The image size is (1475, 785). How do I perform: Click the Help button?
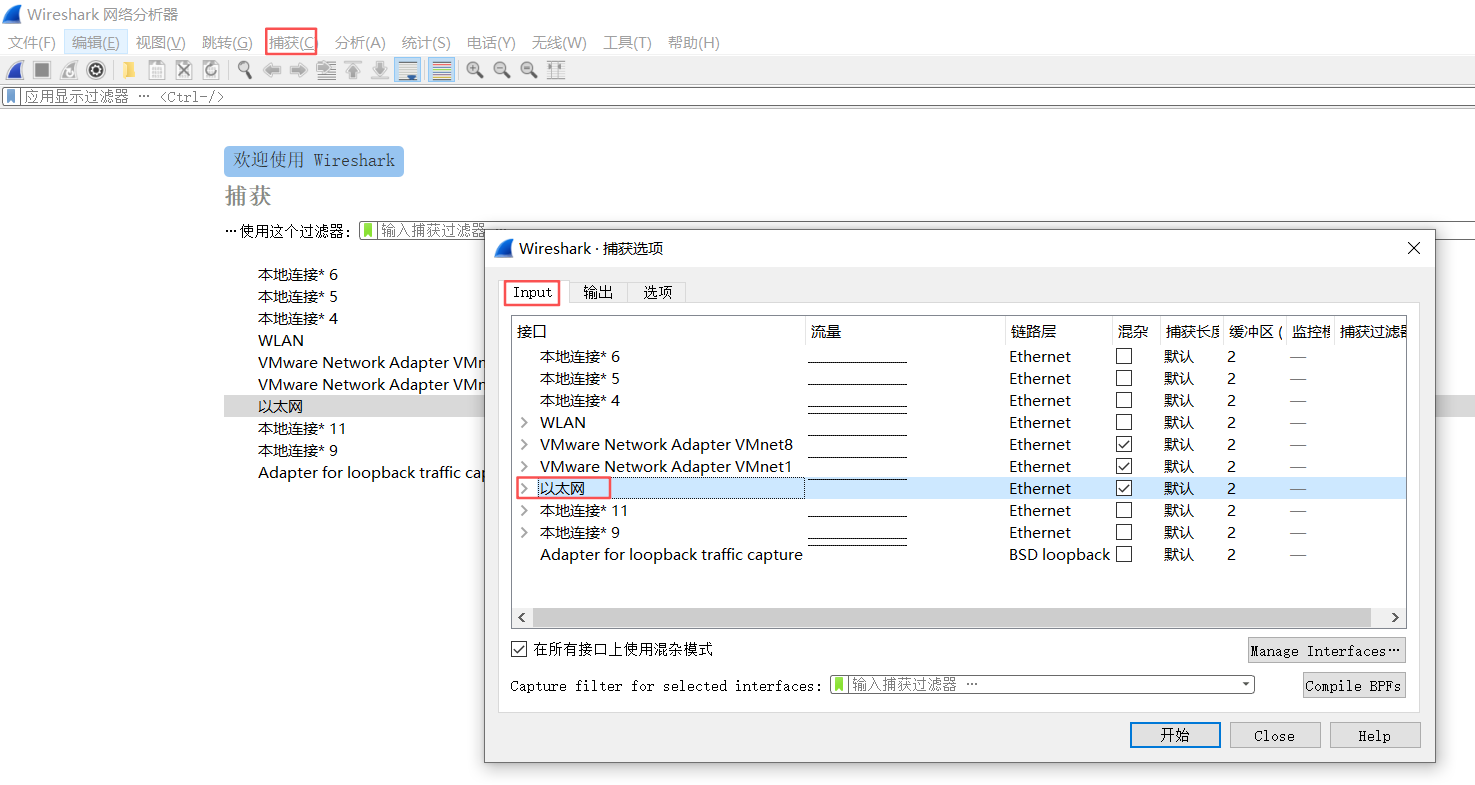1374,735
